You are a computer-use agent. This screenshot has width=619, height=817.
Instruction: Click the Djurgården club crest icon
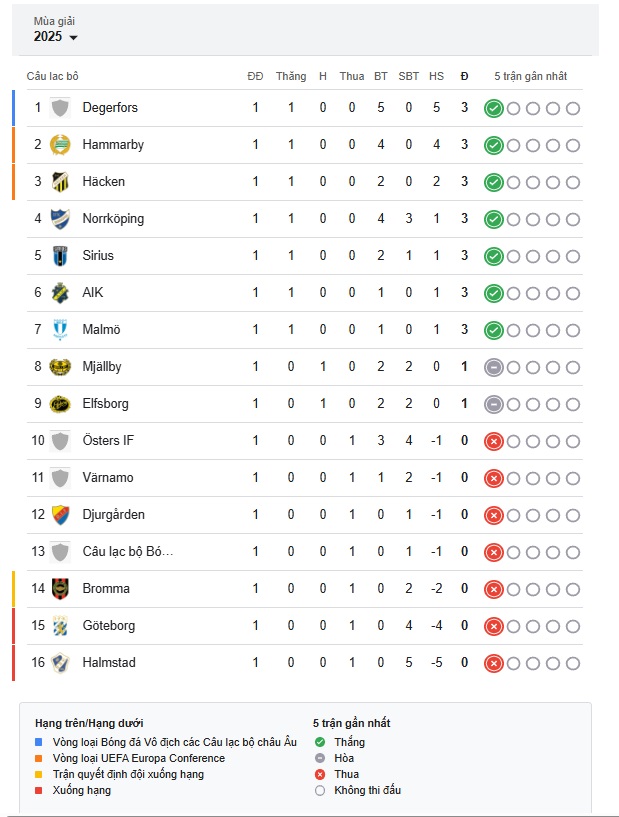pos(60,515)
